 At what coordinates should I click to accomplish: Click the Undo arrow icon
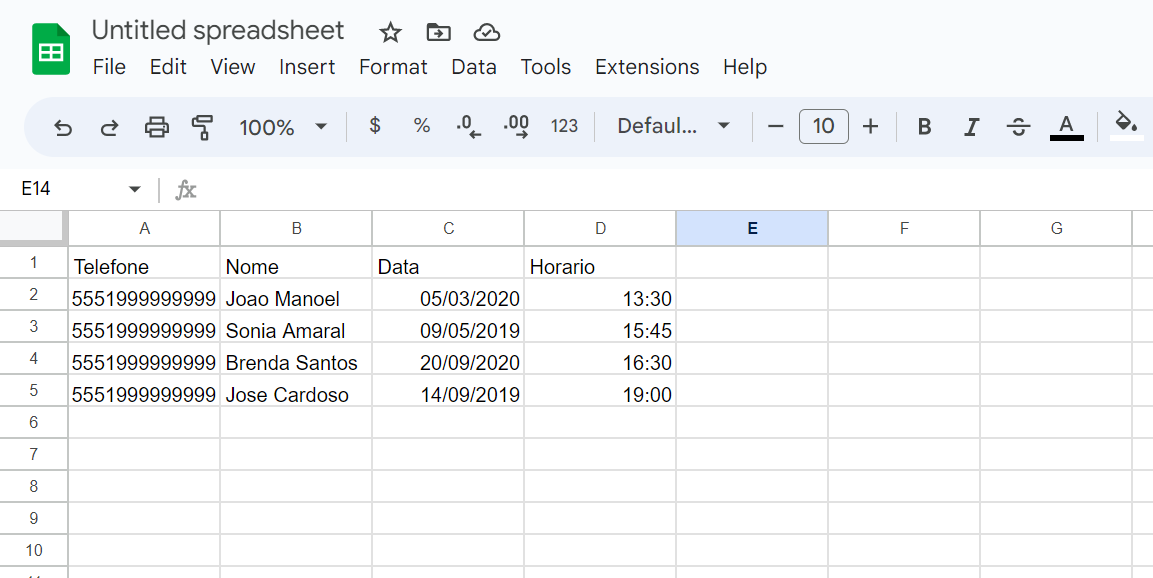[63, 128]
